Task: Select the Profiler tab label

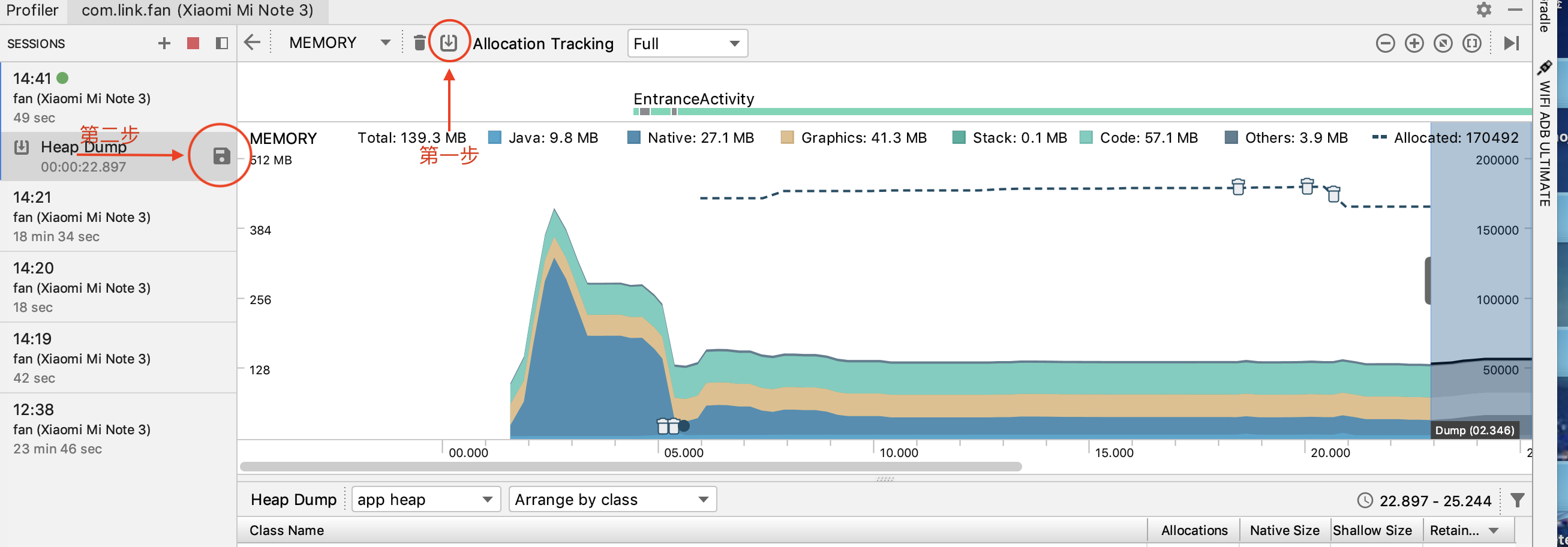Action: [x=32, y=10]
